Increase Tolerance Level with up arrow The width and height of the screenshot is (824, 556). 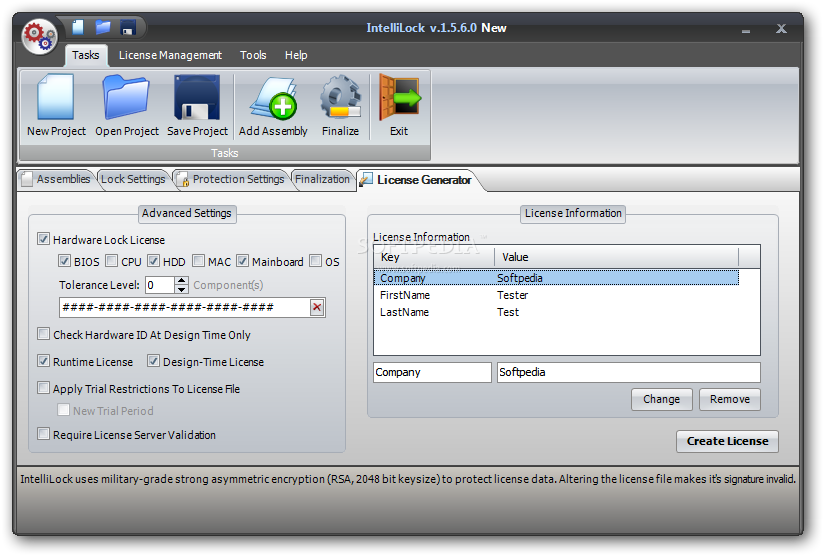point(182,281)
